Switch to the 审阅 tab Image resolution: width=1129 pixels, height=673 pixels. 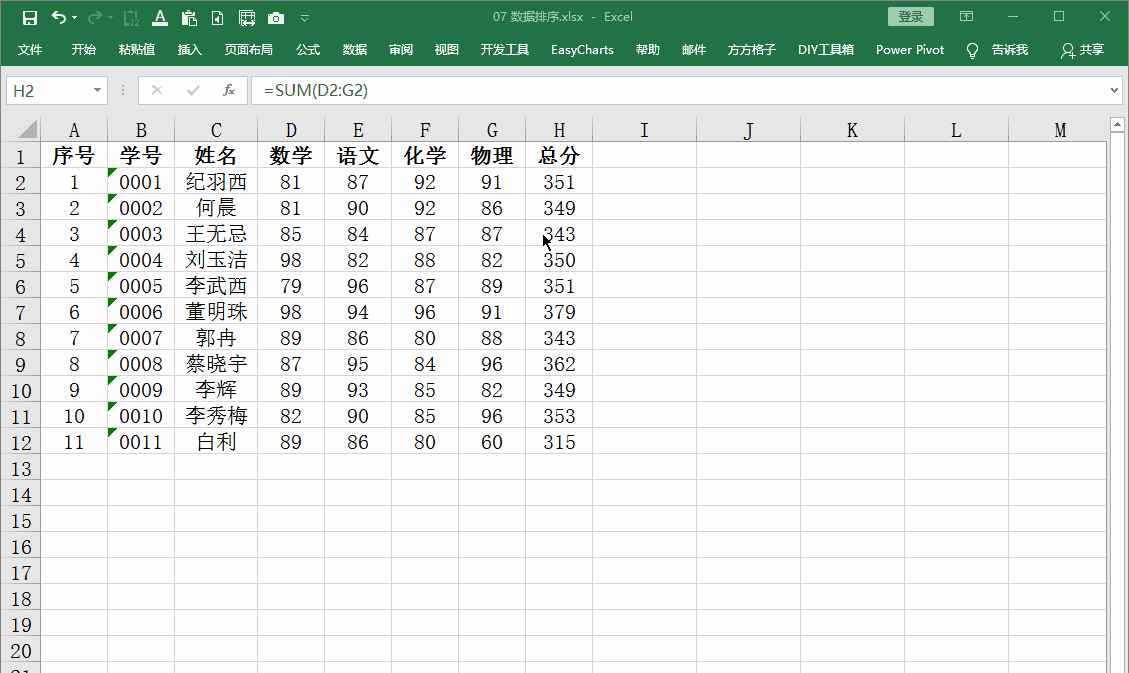point(400,50)
